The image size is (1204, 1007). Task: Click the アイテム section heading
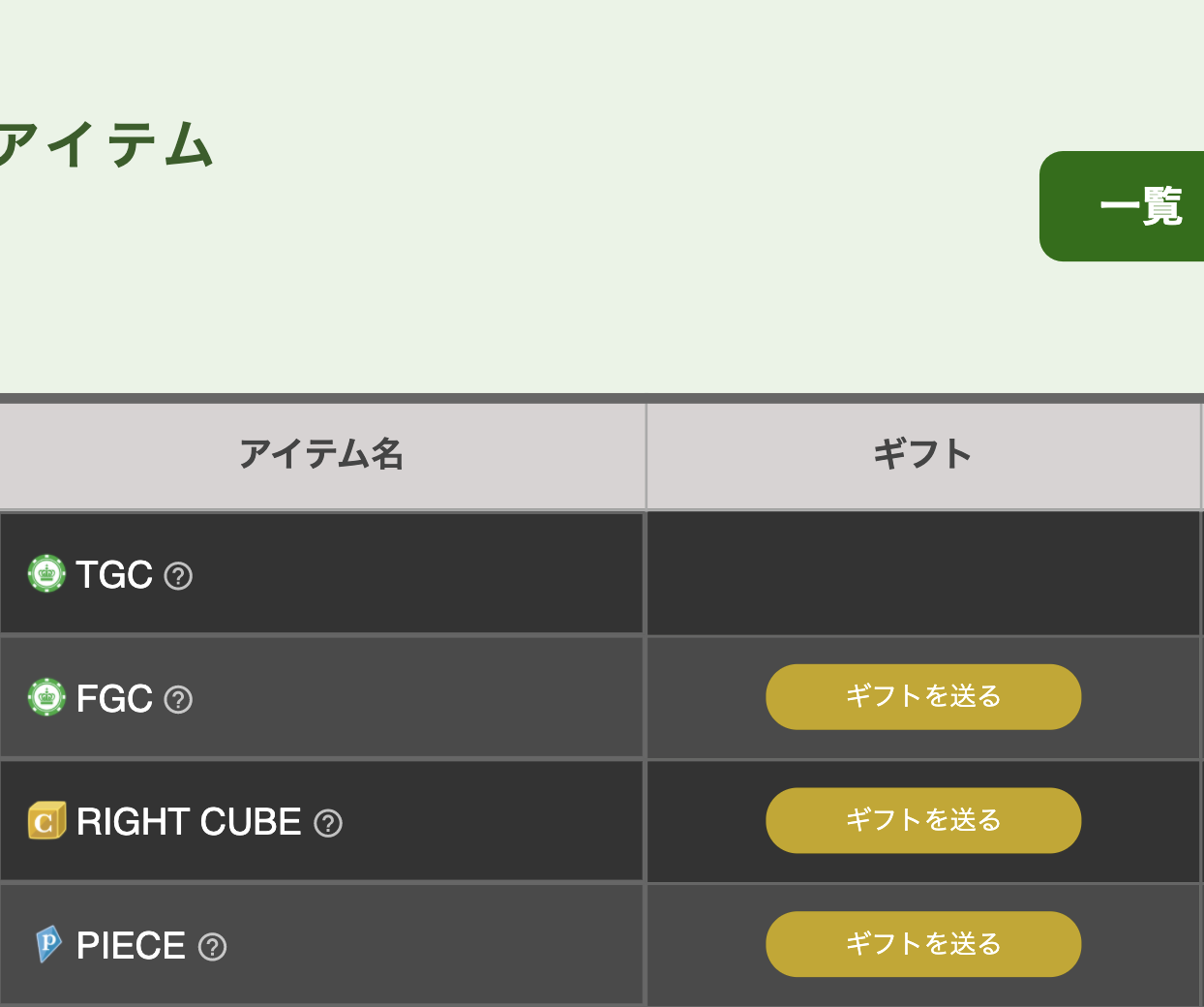pyautogui.click(x=105, y=145)
